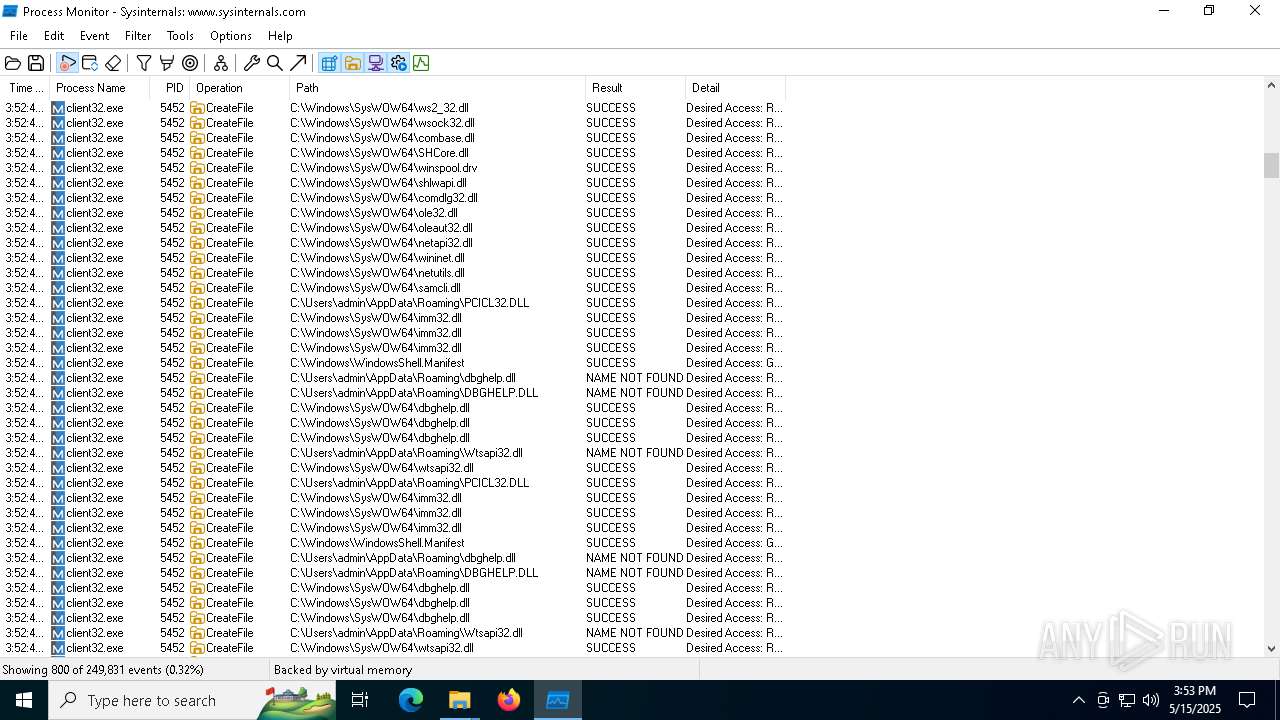Toggle Autoscroll on the toolbar

[90, 63]
